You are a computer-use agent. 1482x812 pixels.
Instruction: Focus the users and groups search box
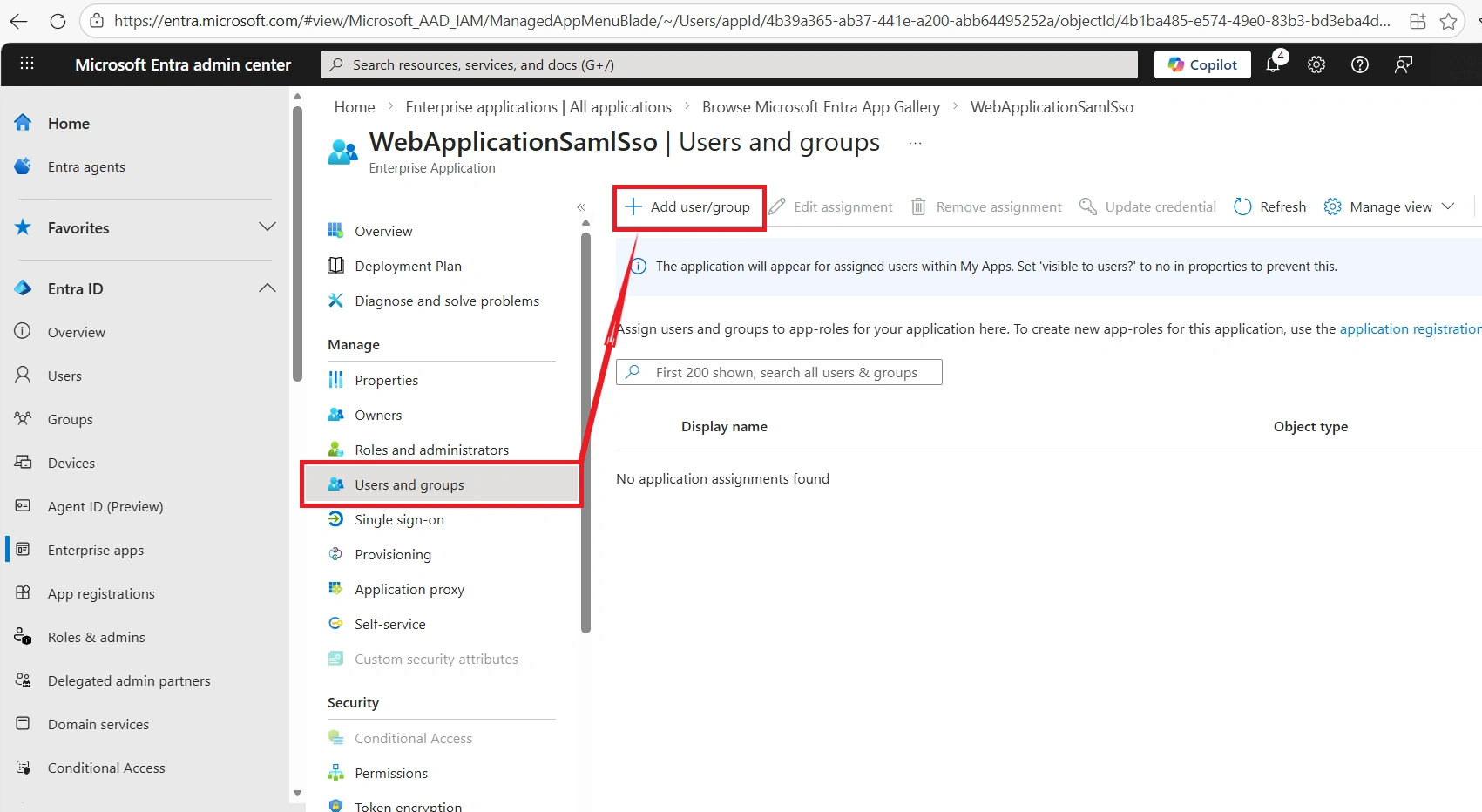779,372
